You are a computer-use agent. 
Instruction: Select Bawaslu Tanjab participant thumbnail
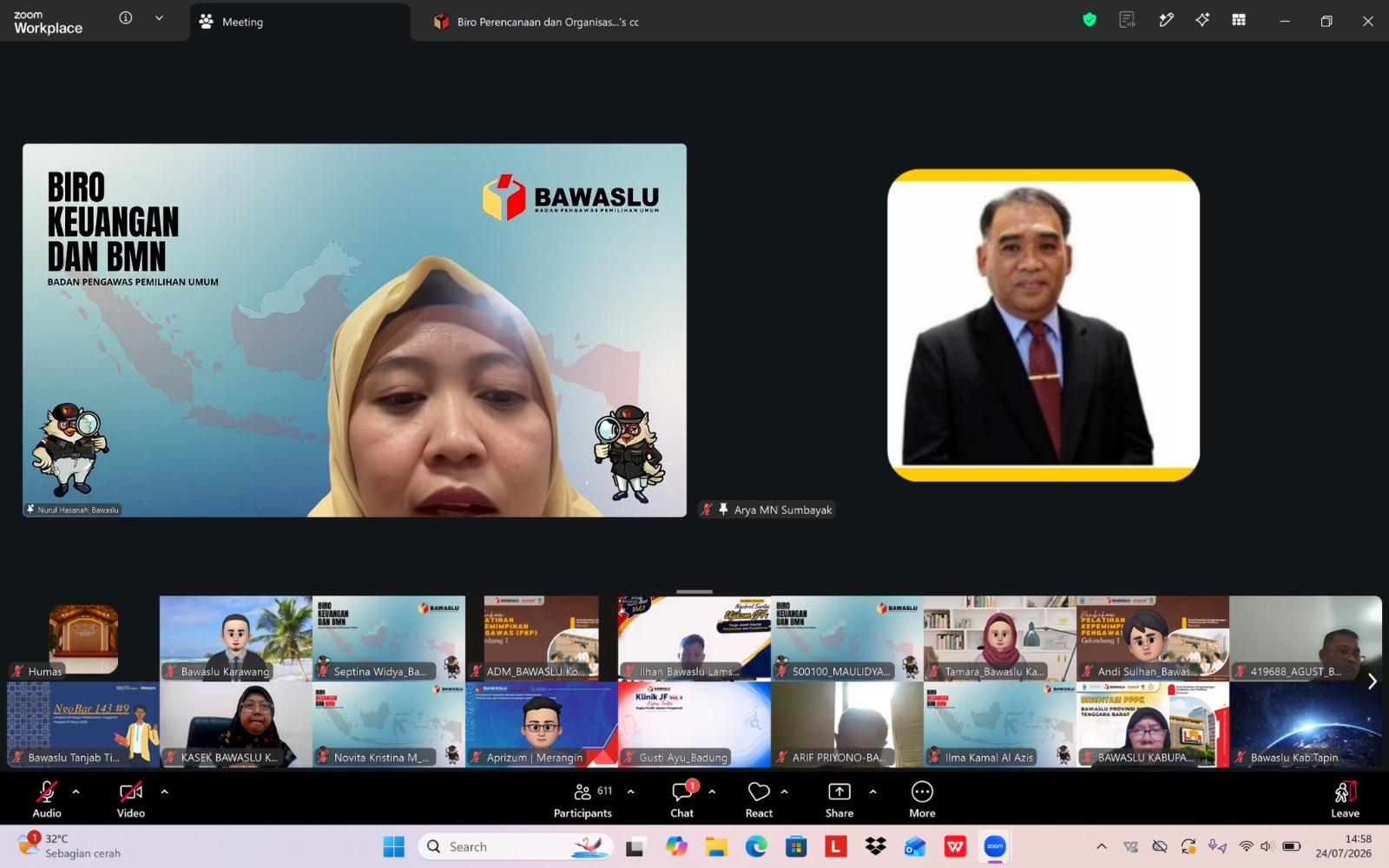point(83,725)
